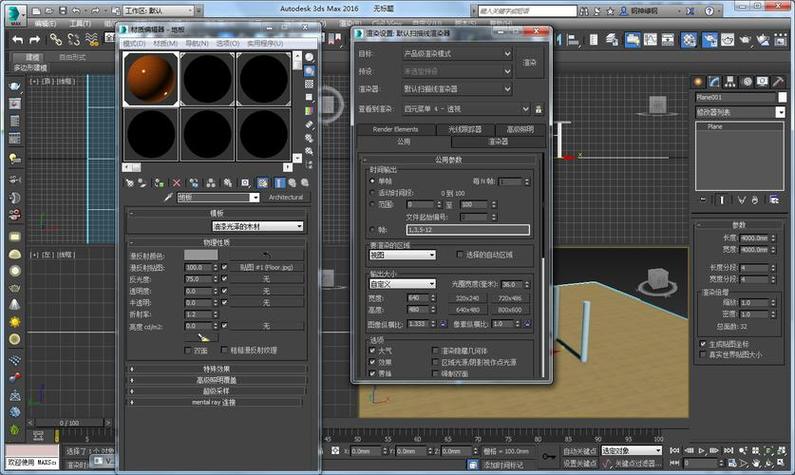
Task: Open the 渲染器 renderer dropdown
Action: click(456, 89)
